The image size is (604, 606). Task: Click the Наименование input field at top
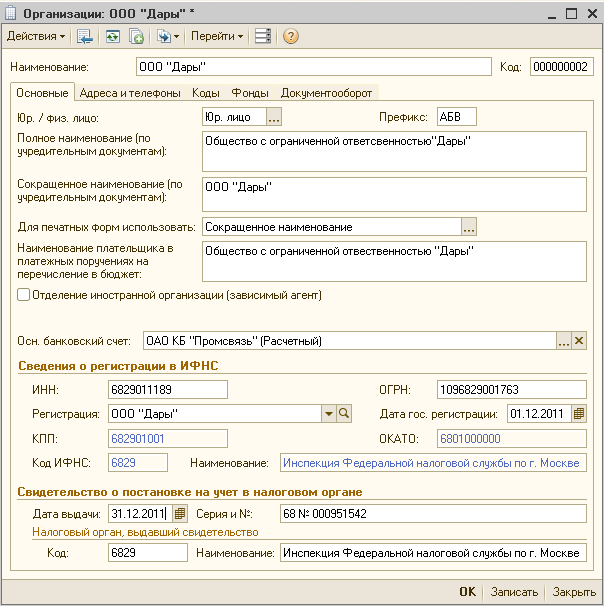point(313,67)
